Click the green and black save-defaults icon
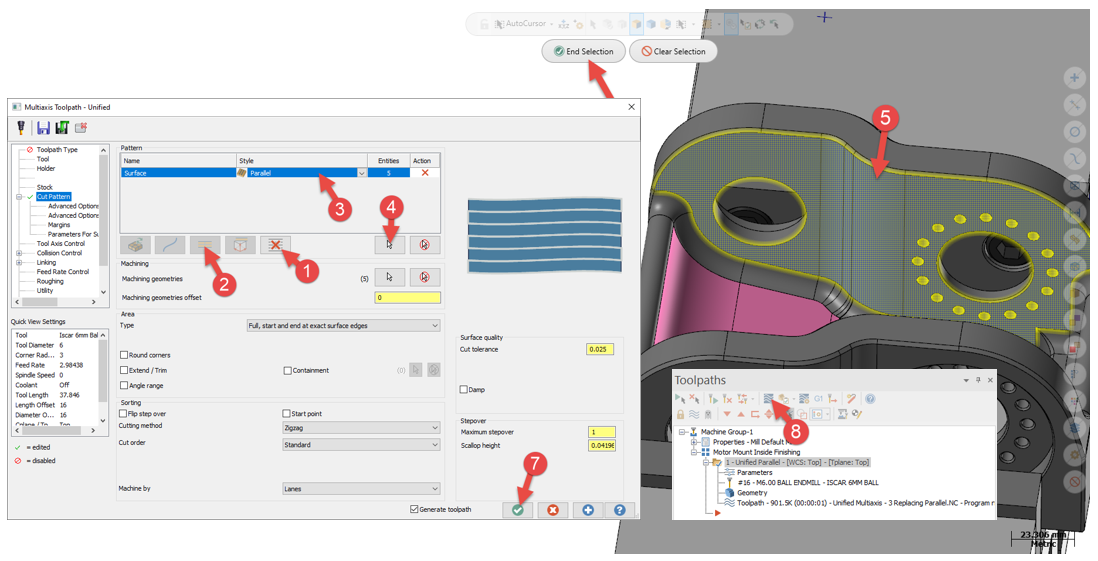1098x561 pixels. (62, 127)
